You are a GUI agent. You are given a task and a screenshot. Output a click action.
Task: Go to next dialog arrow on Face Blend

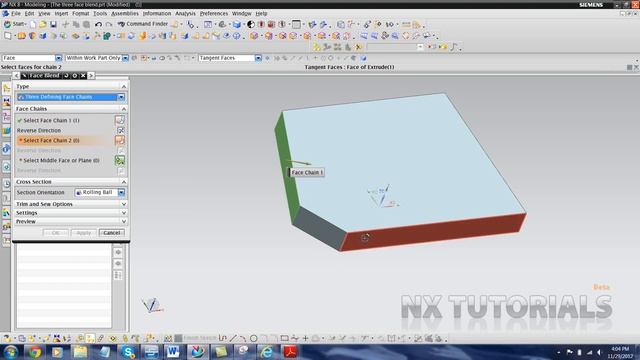tap(91, 76)
